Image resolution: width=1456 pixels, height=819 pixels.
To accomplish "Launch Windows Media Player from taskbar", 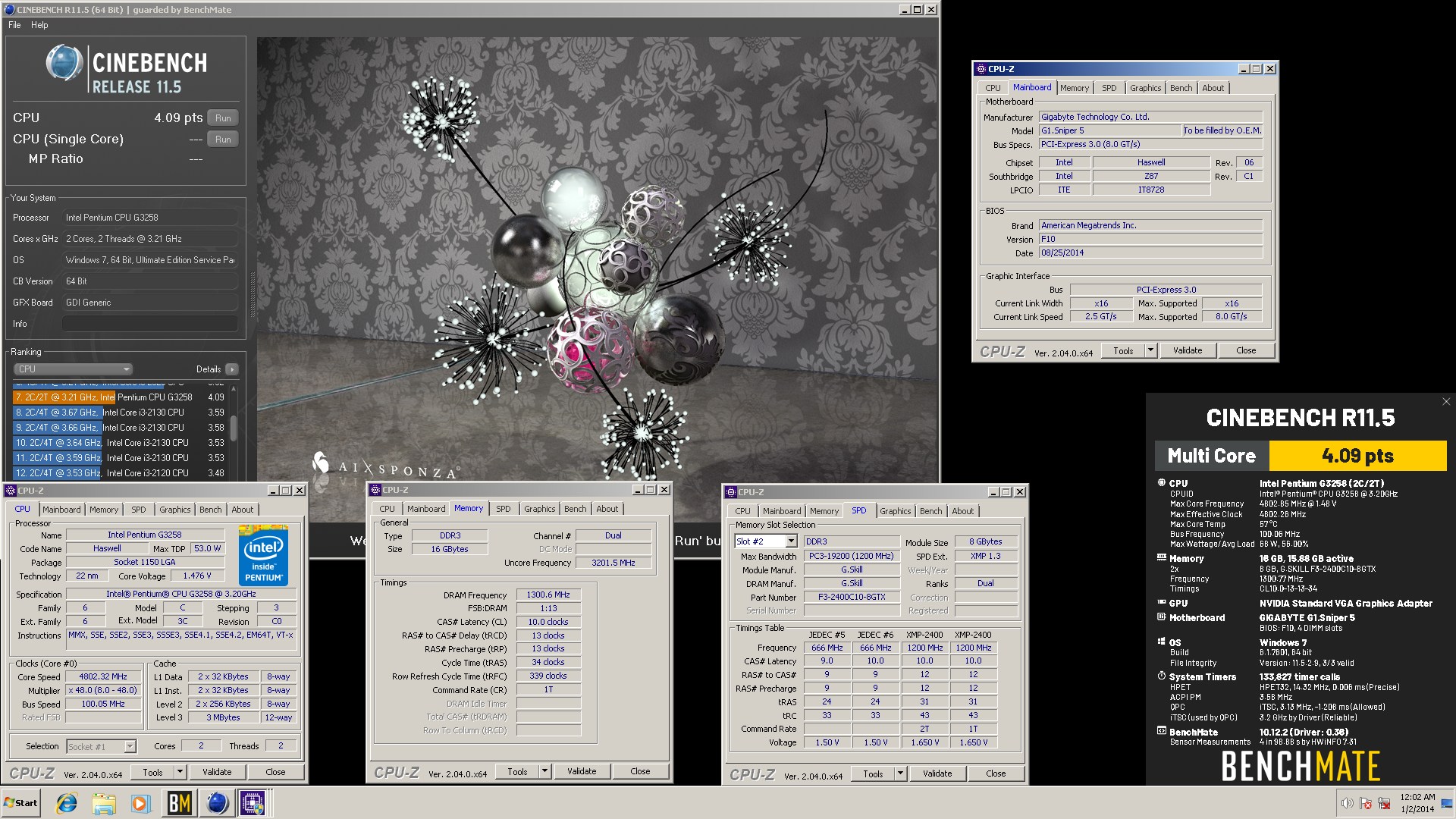I will [x=140, y=803].
